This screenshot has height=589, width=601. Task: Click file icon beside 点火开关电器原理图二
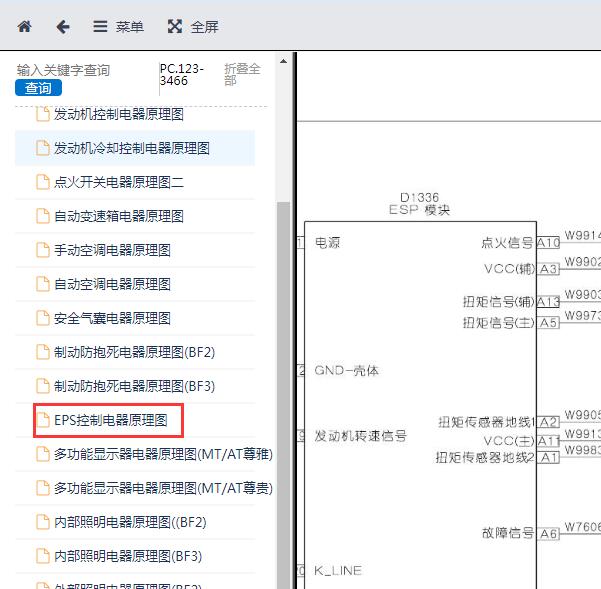coord(43,182)
